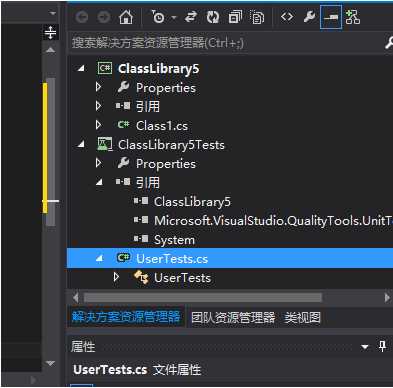This screenshot has height=388, width=393.
Task: Click the ClassLibrary5Tests test project icon
Action: pos(104,144)
